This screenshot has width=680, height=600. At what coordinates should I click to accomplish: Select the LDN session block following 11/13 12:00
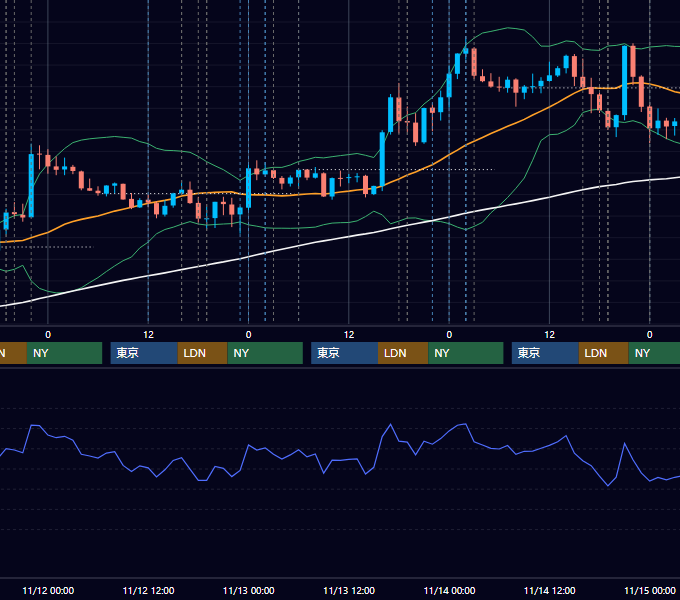(x=403, y=353)
